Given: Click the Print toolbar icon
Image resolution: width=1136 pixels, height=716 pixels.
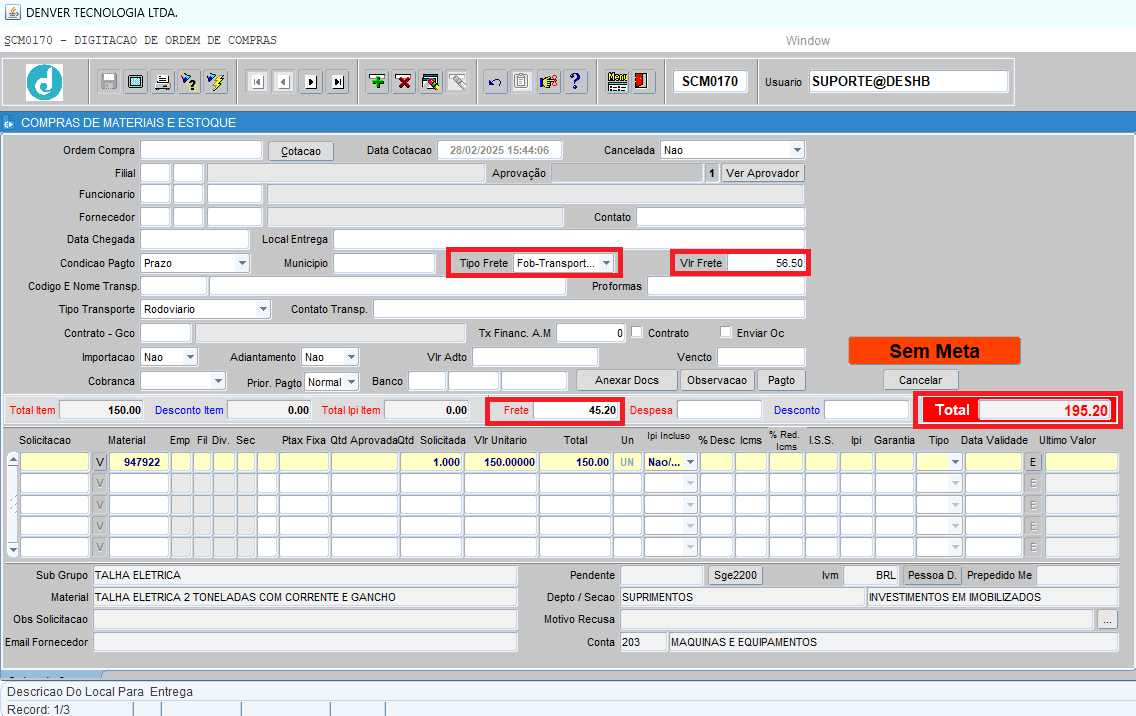Looking at the screenshot, I should pyautogui.click(x=162, y=82).
